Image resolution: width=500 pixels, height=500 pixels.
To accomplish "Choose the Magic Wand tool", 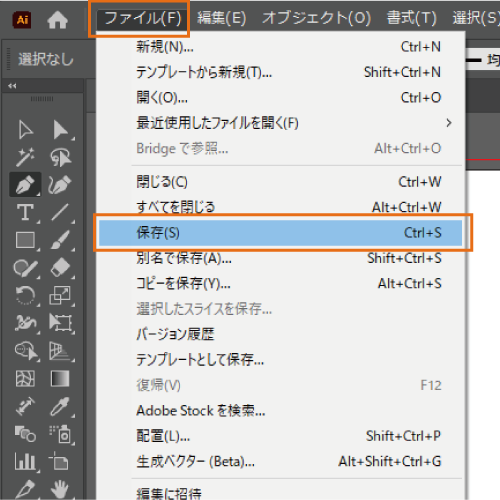I will 25,157.
